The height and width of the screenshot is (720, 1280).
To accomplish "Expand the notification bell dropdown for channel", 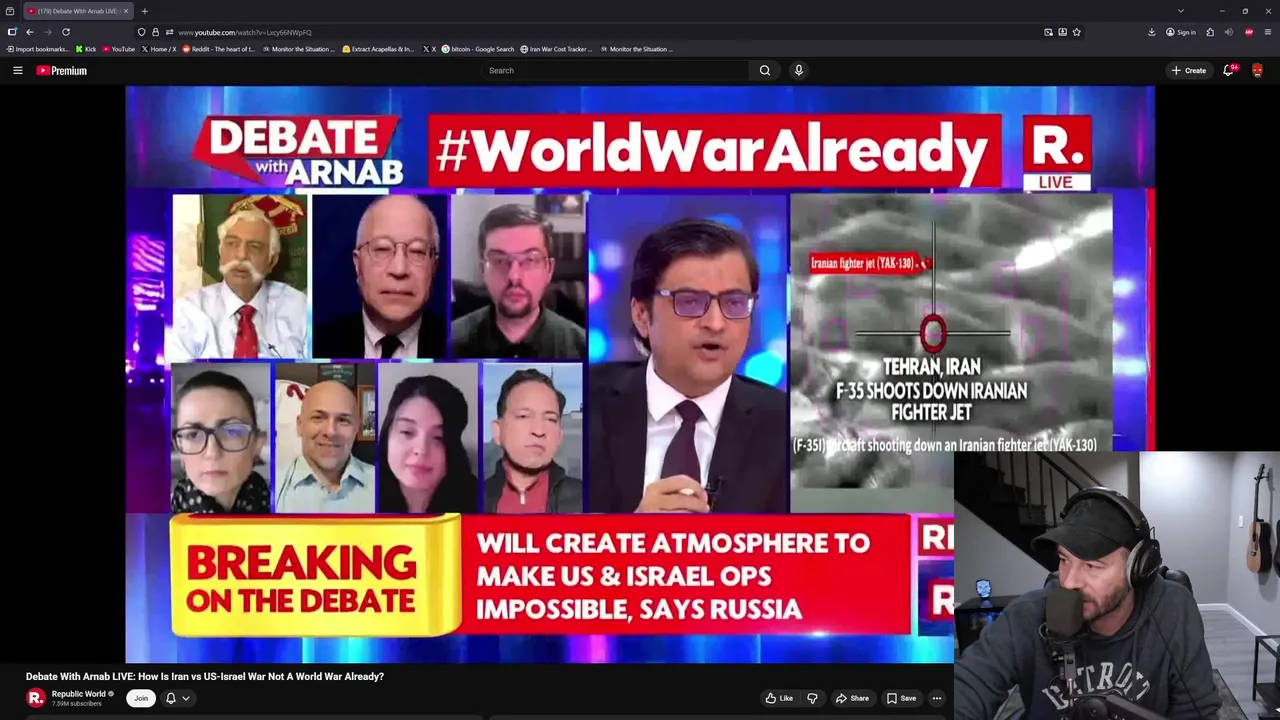I will tap(177, 698).
